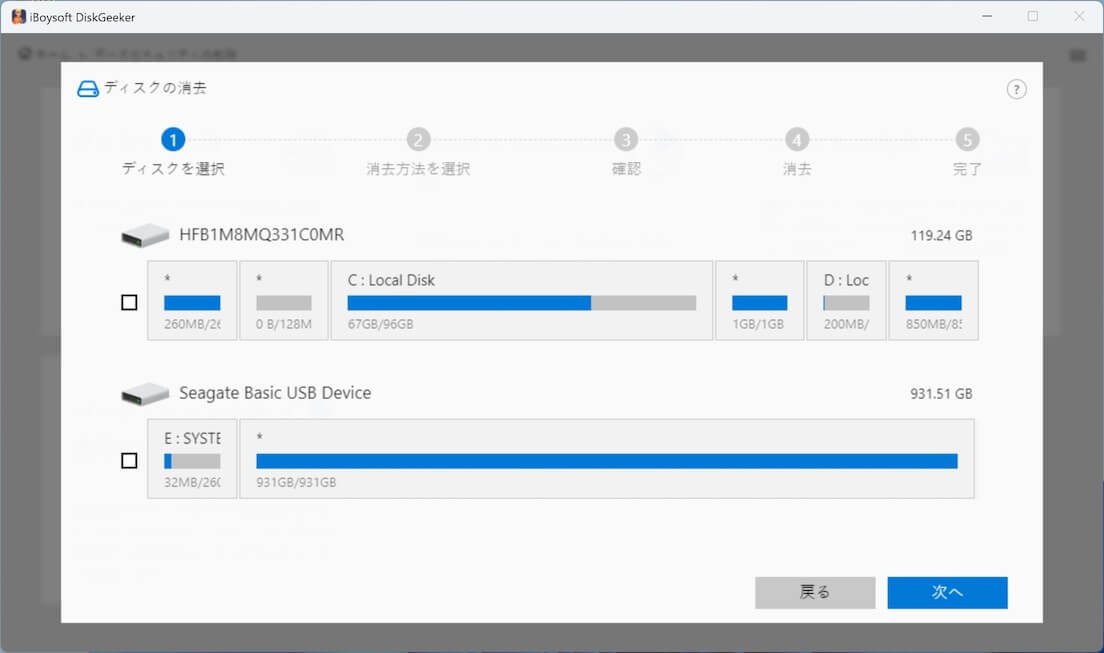Select the 0 B/128M partition block
This screenshot has width=1104, height=653.
[284, 301]
